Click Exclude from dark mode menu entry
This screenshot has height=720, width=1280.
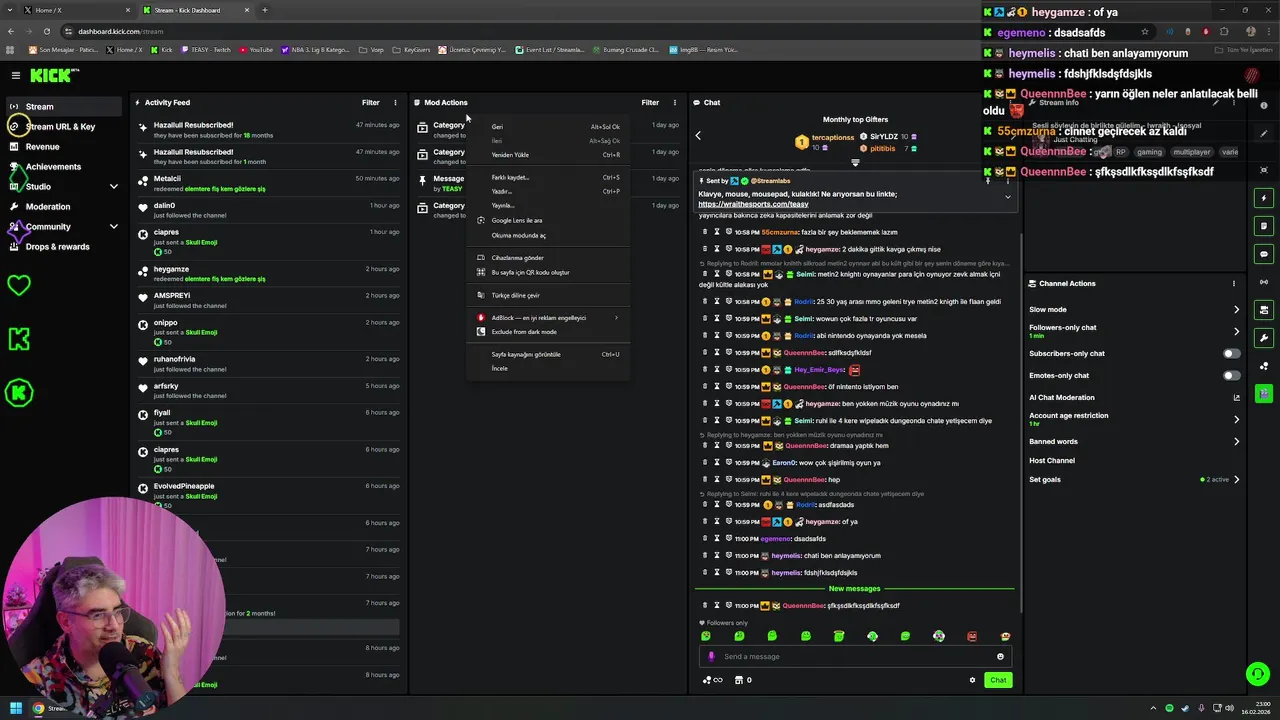click(548, 332)
